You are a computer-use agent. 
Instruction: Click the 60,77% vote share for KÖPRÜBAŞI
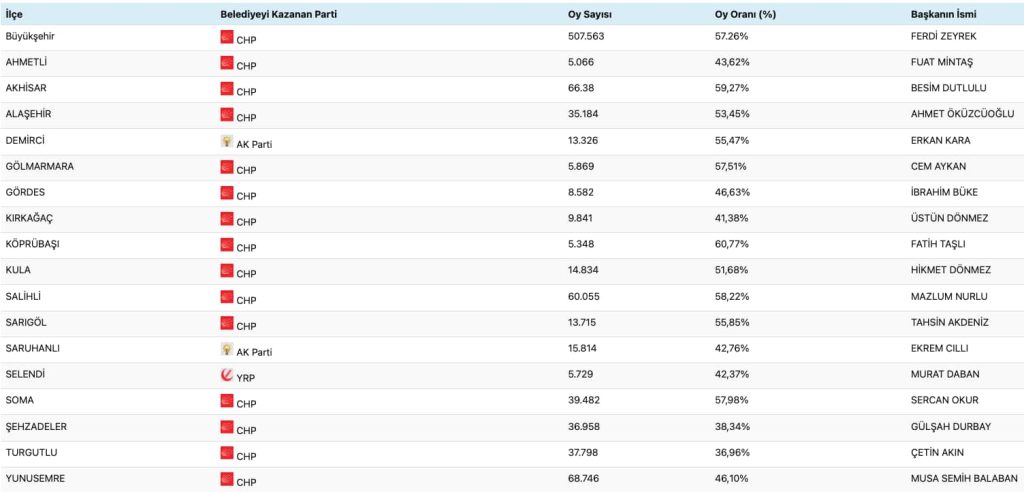click(726, 244)
